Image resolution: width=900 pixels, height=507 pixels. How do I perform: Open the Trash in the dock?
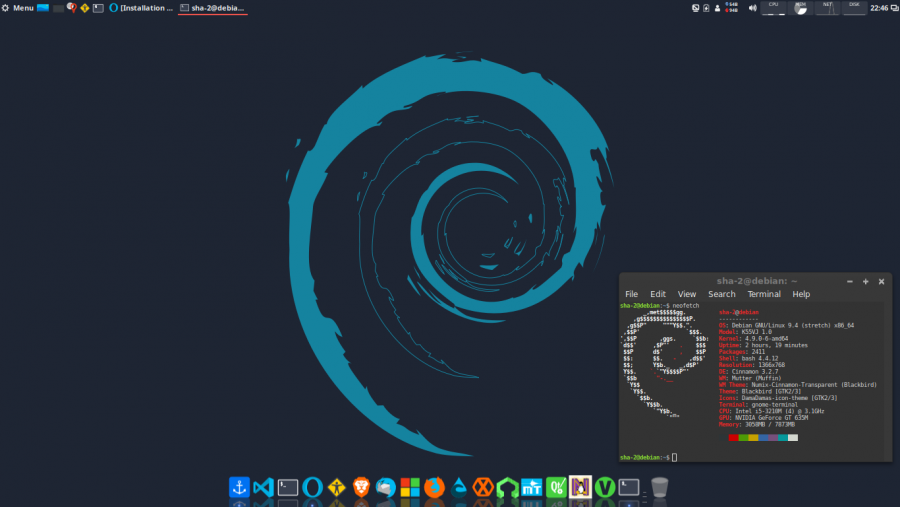click(x=659, y=487)
